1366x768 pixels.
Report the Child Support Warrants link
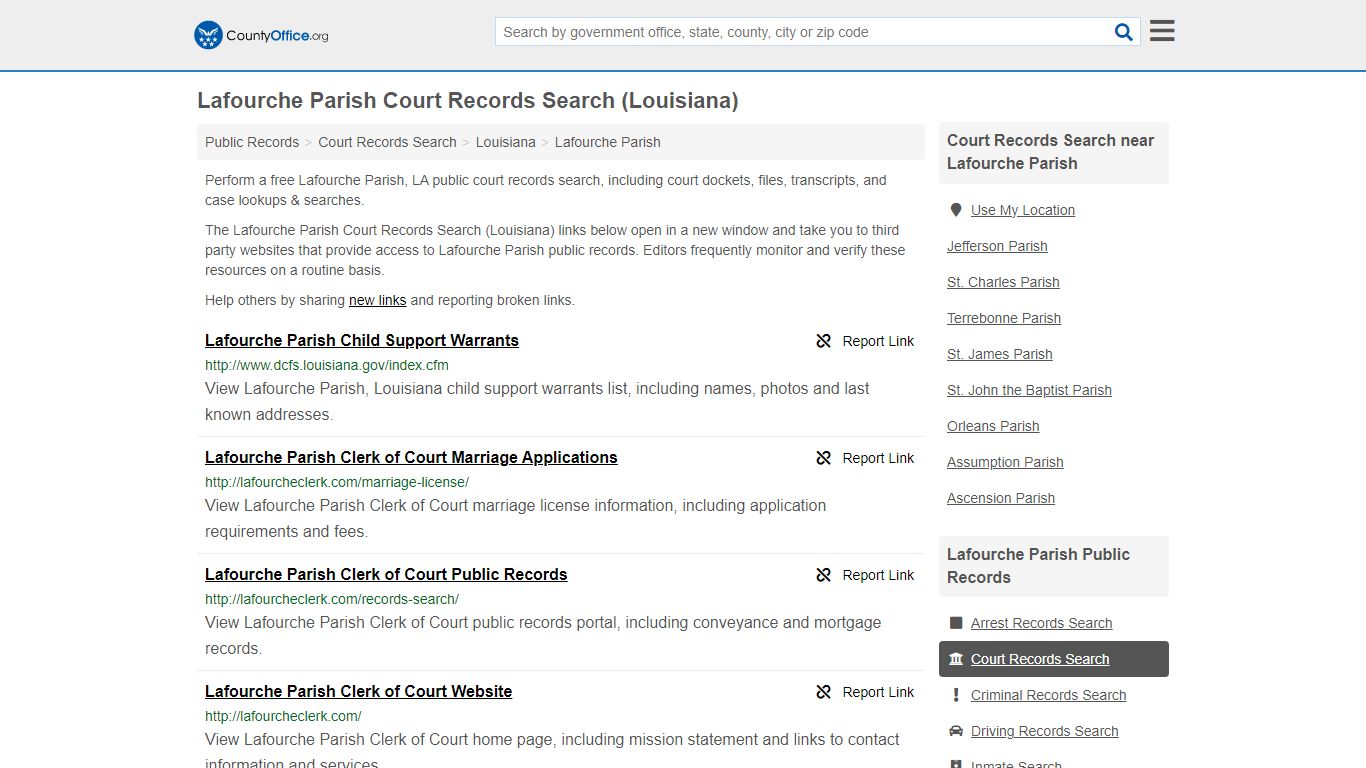point(878,341)
